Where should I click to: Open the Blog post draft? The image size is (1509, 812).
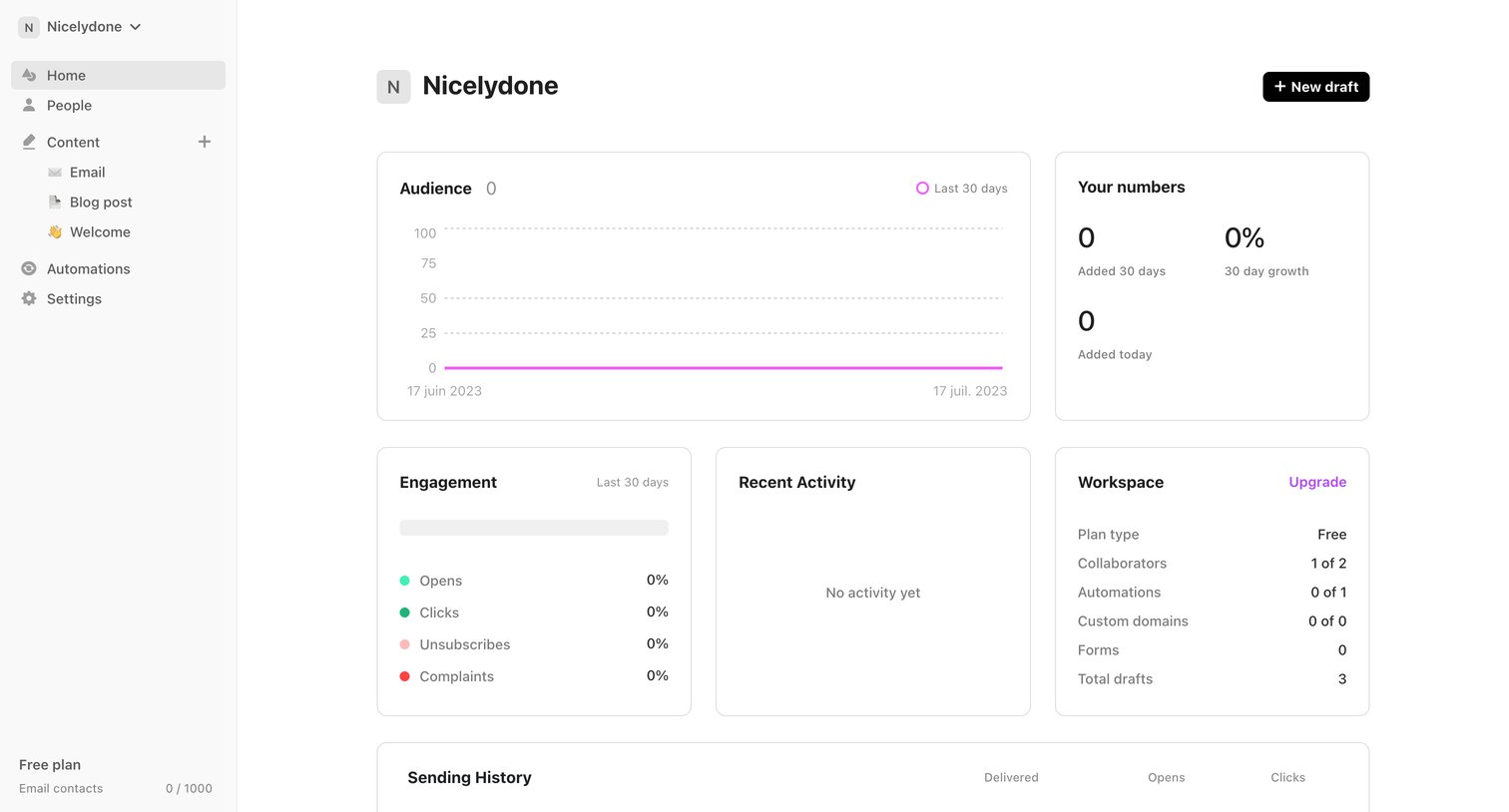[101, 203]
